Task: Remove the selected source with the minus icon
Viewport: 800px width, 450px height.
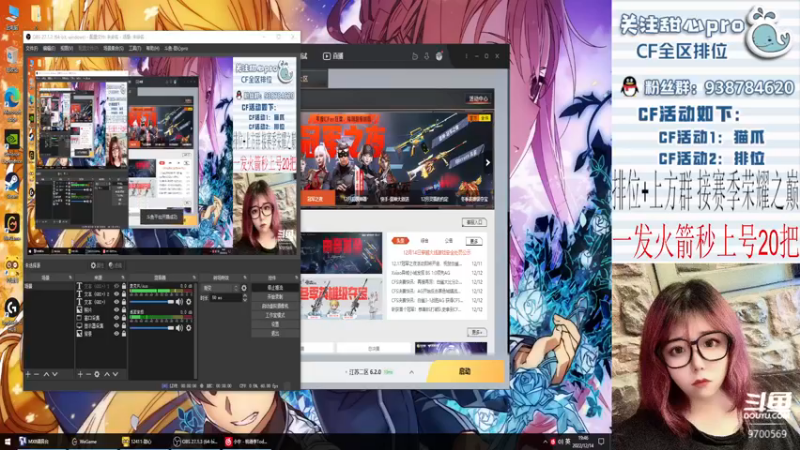Action: [88, 374]
